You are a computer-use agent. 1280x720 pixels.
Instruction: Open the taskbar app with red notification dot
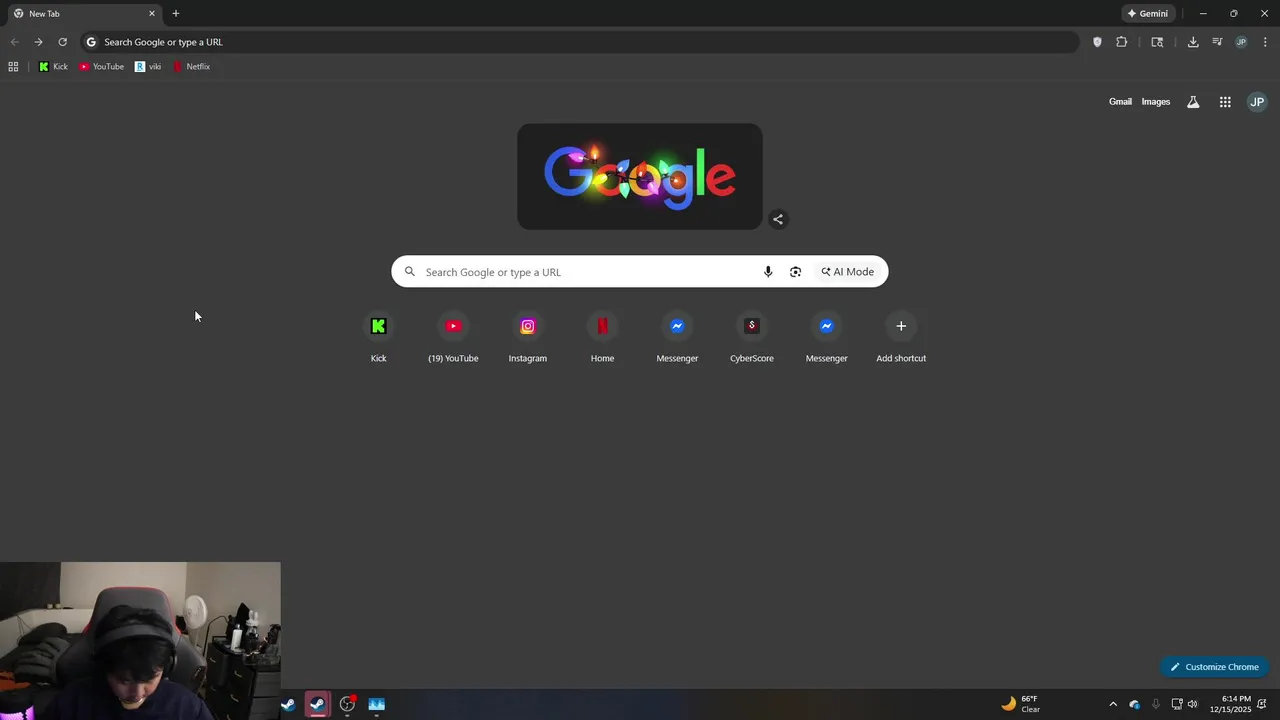point(347,704)
